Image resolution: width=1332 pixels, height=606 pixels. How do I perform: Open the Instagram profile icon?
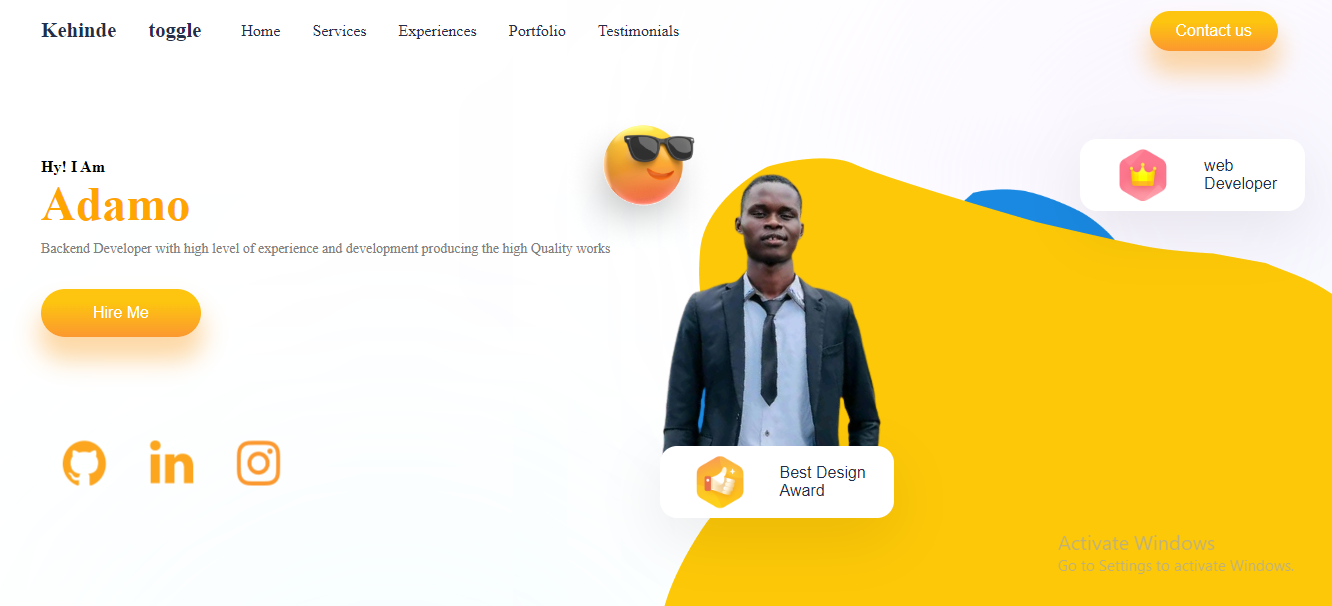(258, 464)
